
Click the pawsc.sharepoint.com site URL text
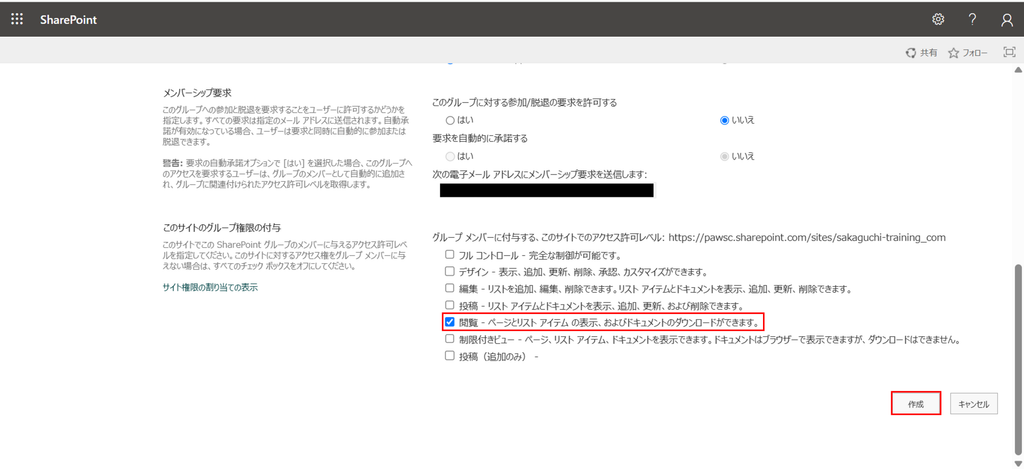(807, 237)
